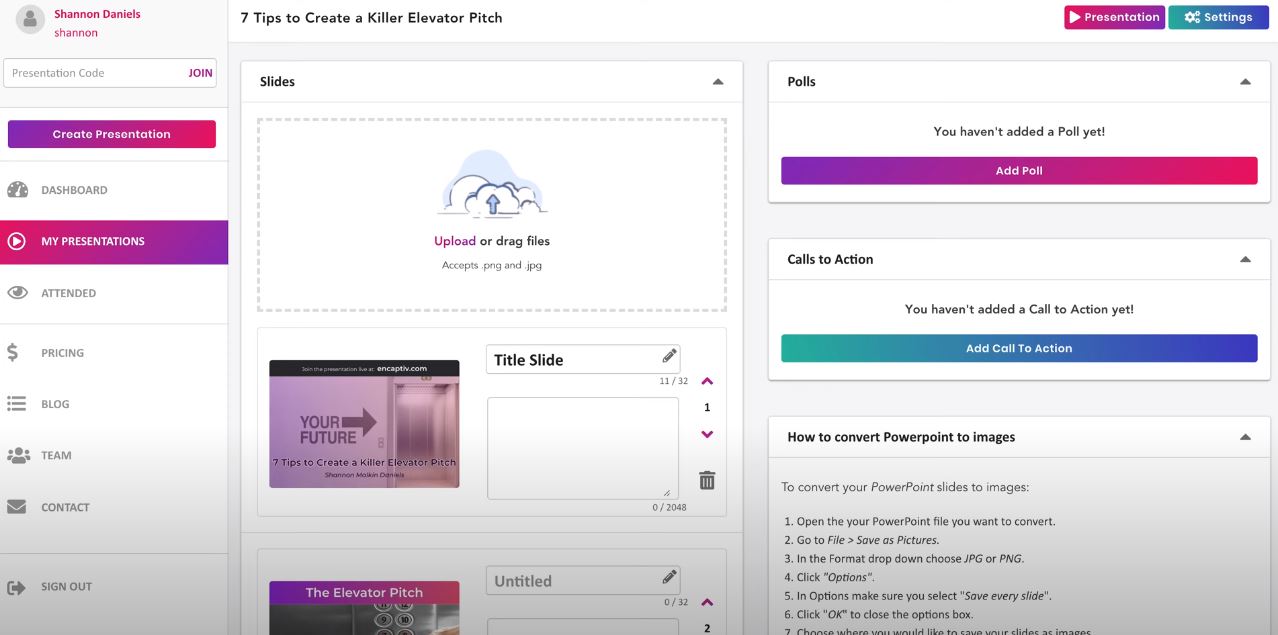Collapse the Slides panel
Image resolution: width=1278 pixels, height=635 pixels.
(x=718, y=82)
